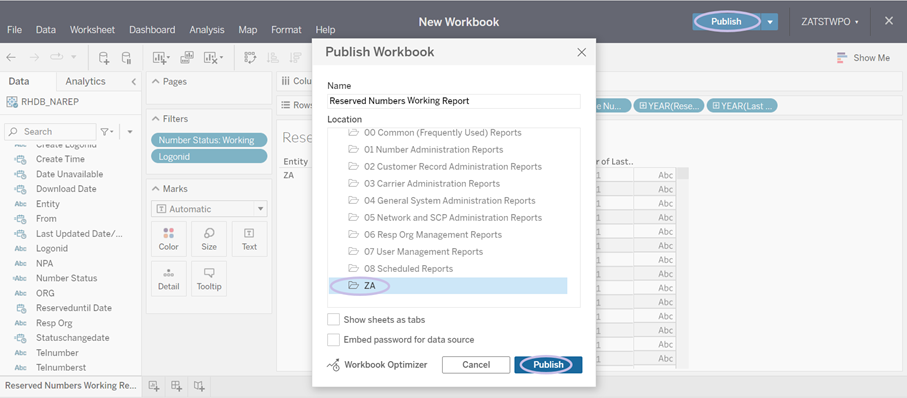
Task: Click the Number Status: Working filter pill
Action: 209,140
